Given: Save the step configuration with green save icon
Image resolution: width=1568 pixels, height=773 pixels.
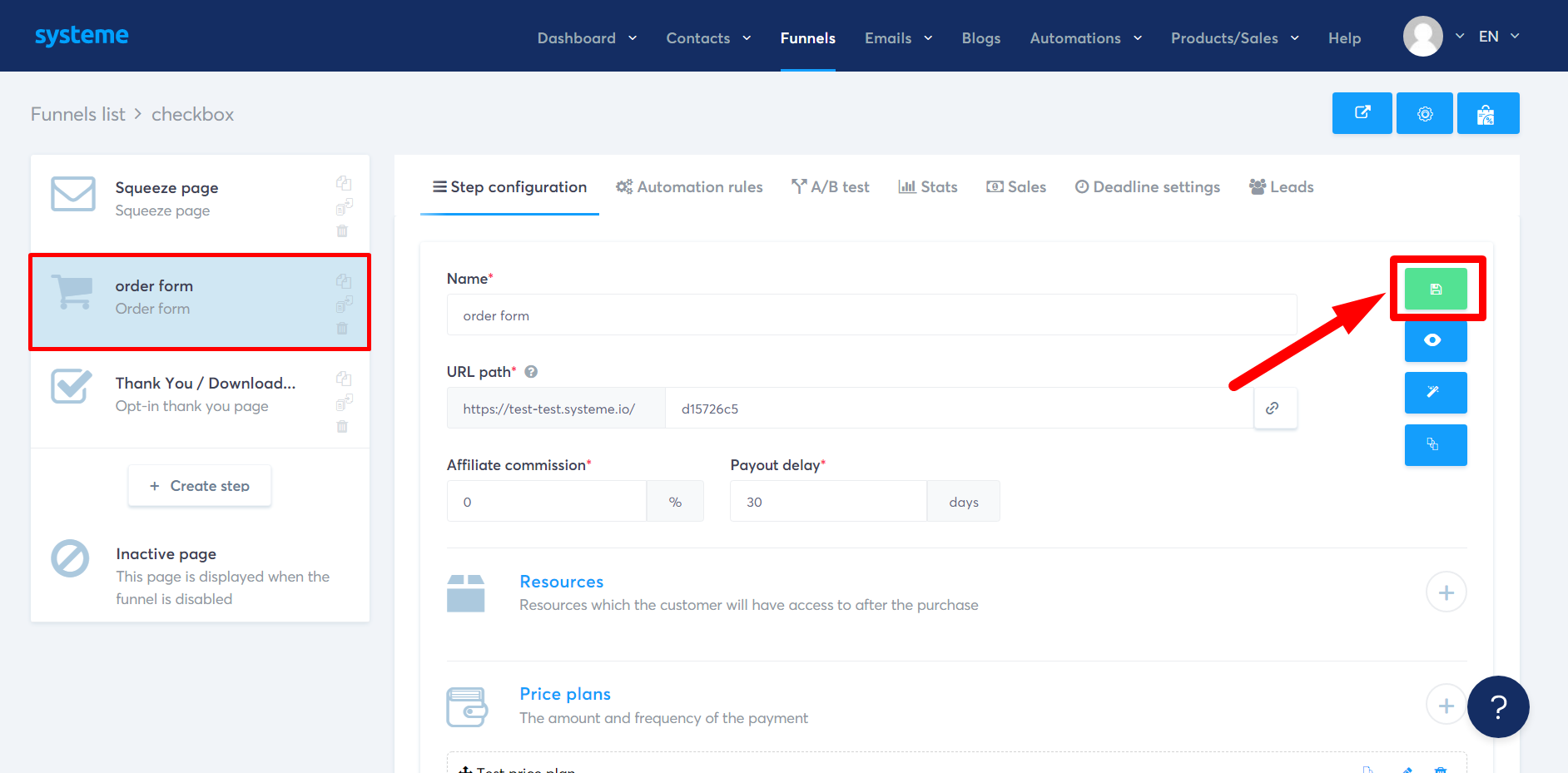Looking at the screenshot, I should [1436, 289].
